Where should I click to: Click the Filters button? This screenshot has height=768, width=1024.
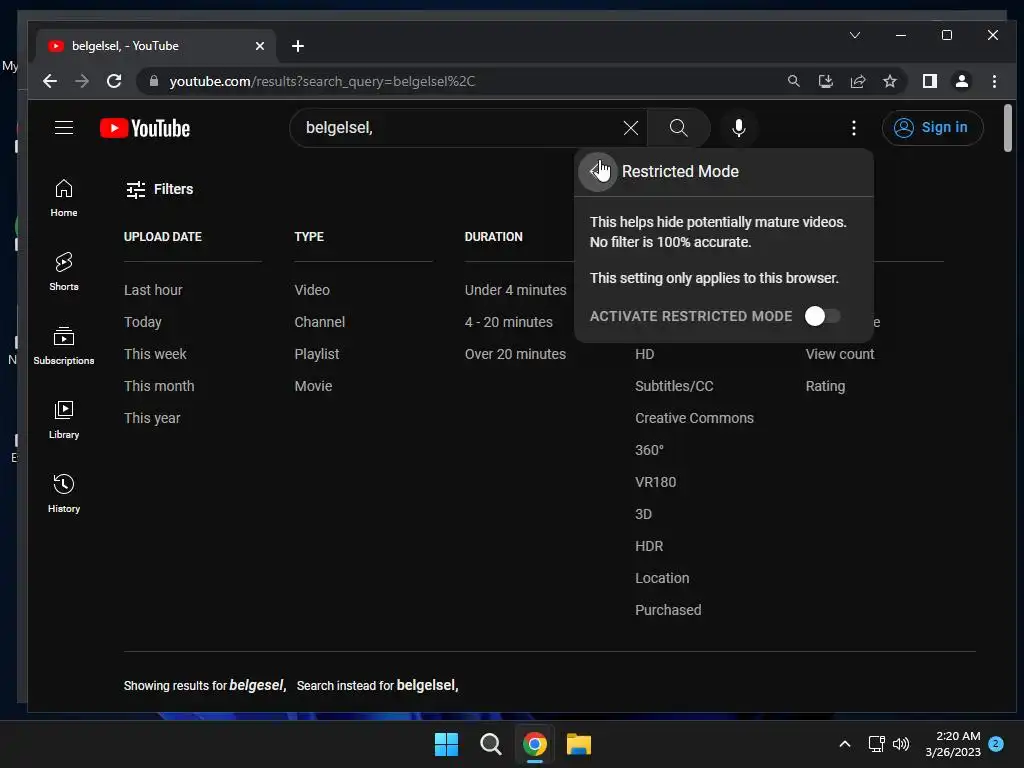coord(159,189)
